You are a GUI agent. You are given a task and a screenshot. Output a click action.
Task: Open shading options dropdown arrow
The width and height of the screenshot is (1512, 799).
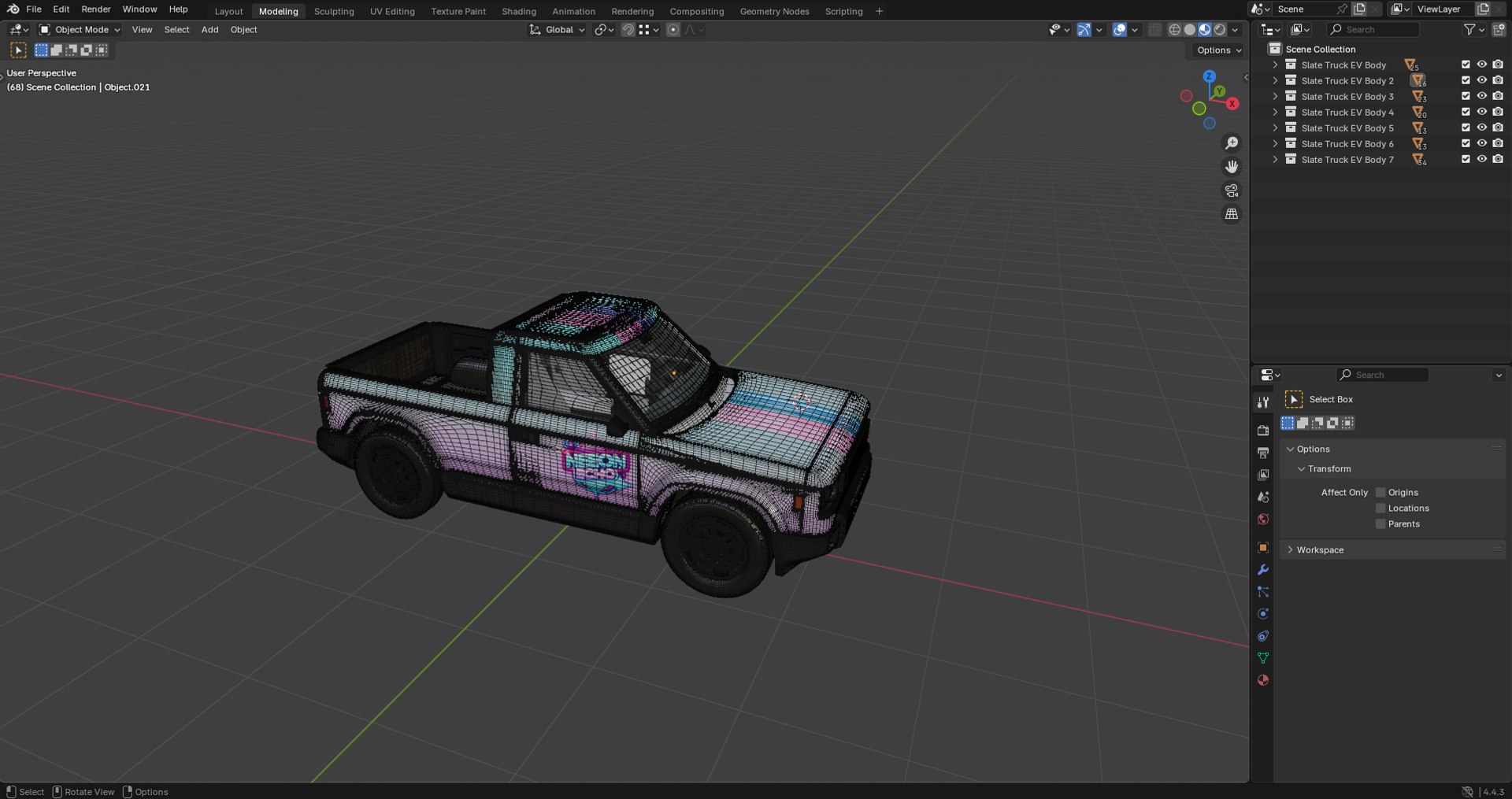[x=1235, y=30]
